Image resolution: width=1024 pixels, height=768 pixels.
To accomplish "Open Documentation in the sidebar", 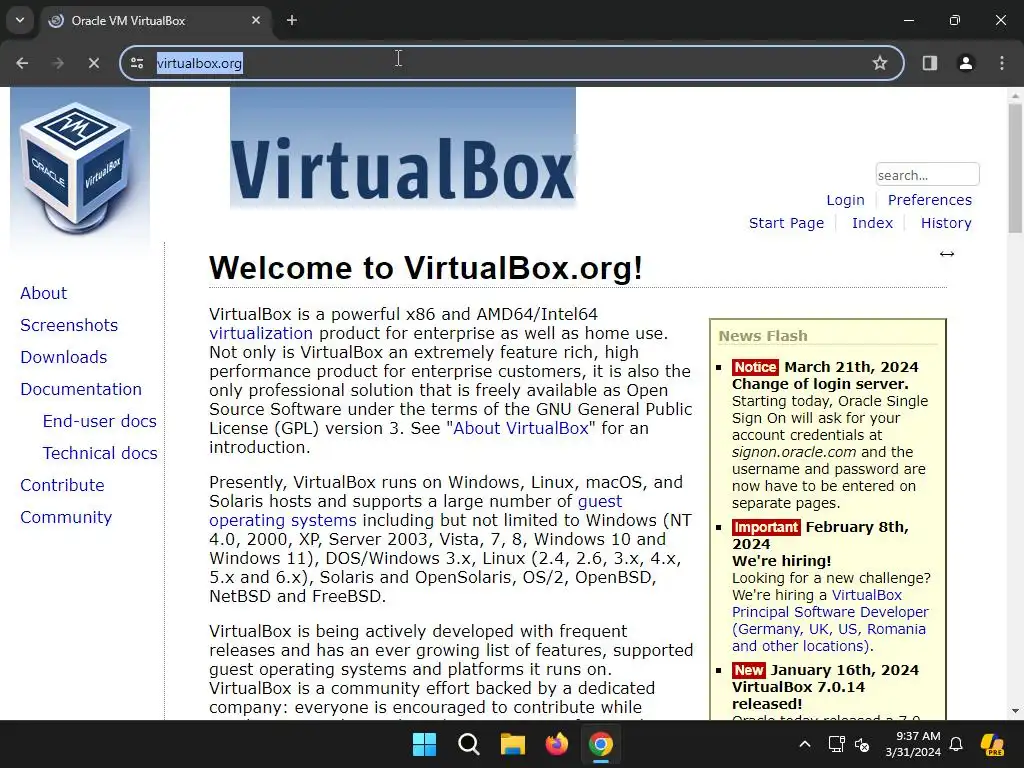I will (x=81, y=389).
